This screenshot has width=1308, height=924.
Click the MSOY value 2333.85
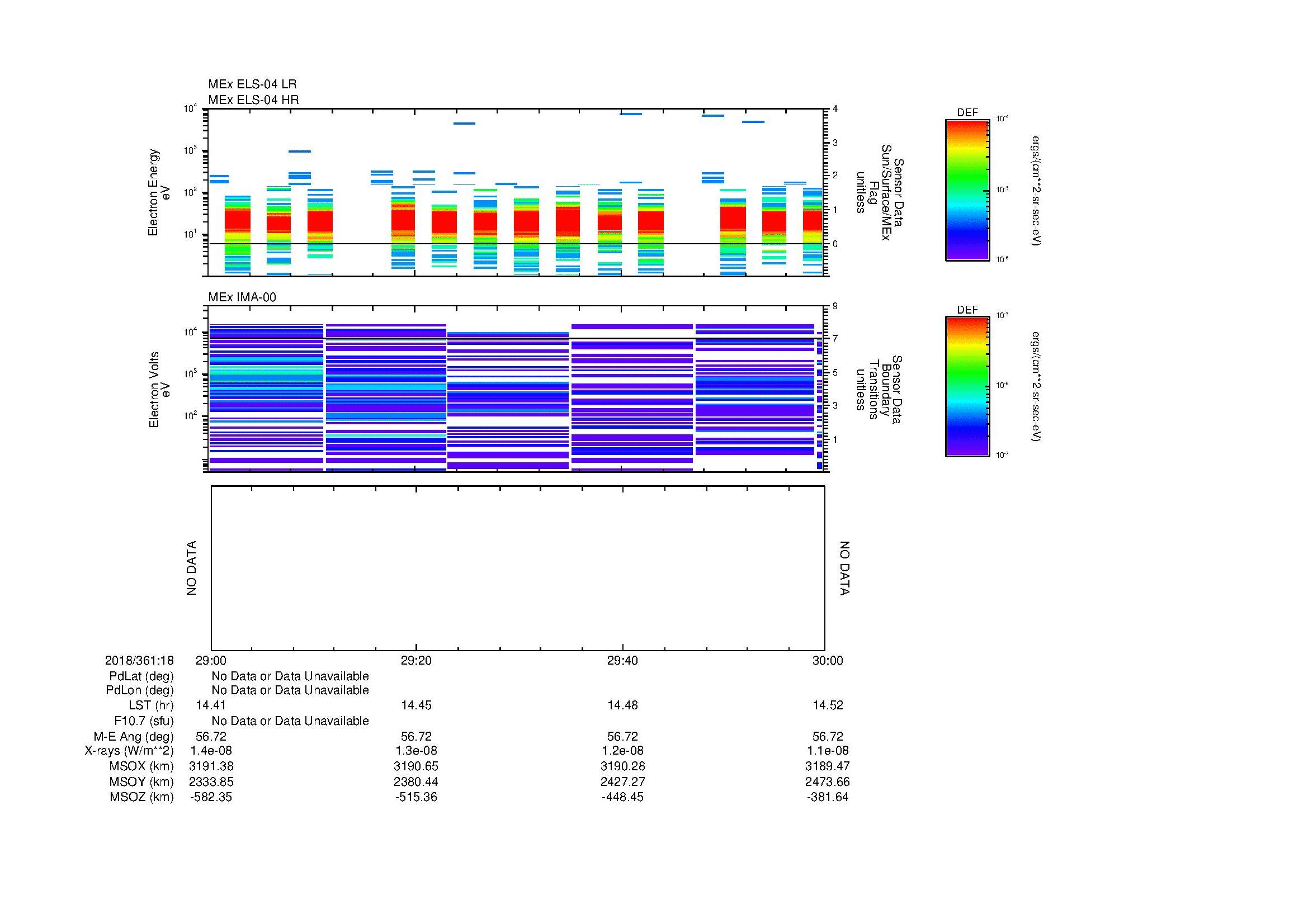click(211, 781)
